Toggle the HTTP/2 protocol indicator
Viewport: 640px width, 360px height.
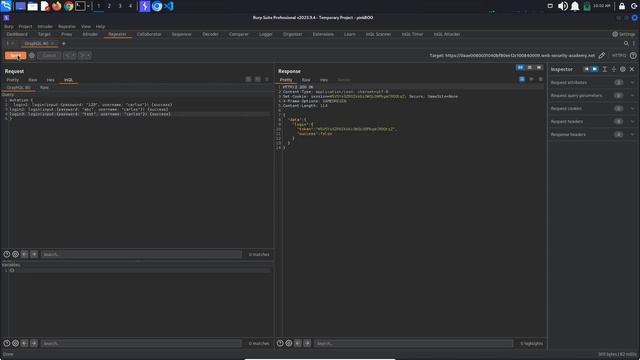pos(619,56)
